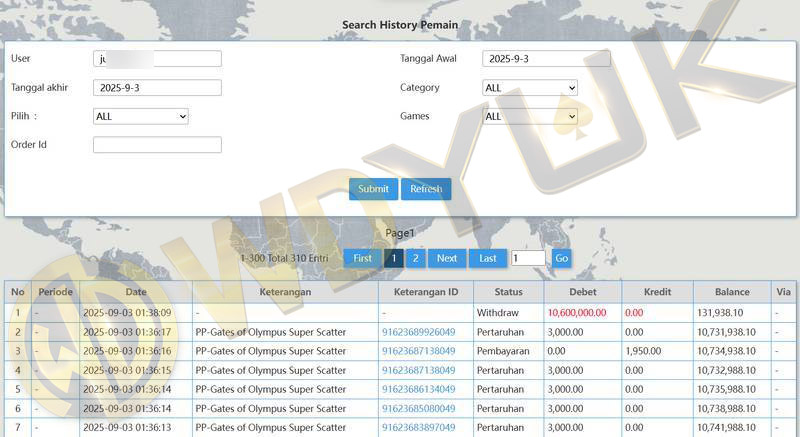Click the Go button
The width and height of the screenshot is (800, 437).
561,258
